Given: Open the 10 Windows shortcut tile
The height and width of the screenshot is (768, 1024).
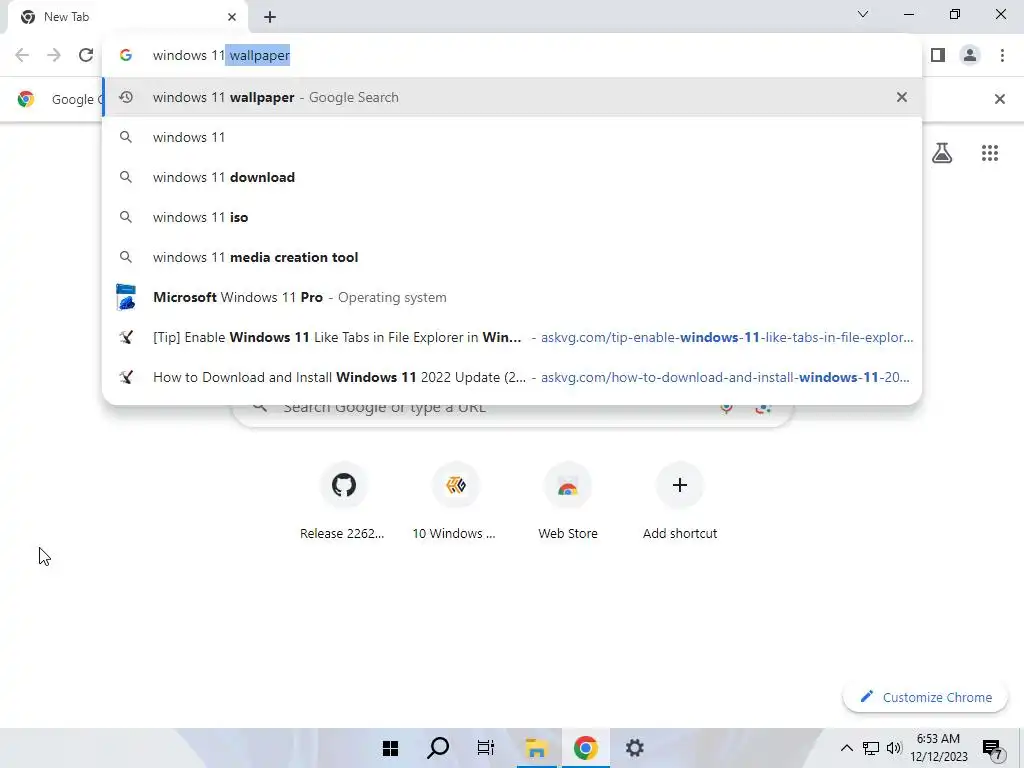Looking at the screenshot, I should coord(455,503).
